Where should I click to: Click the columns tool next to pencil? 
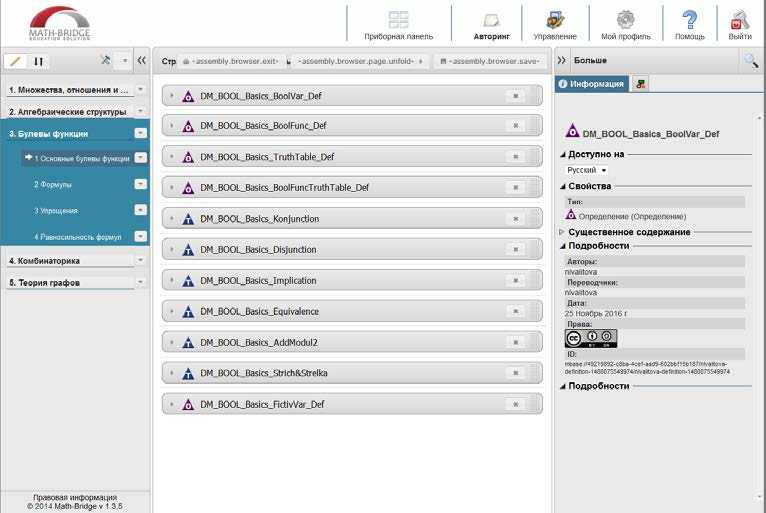39,61
